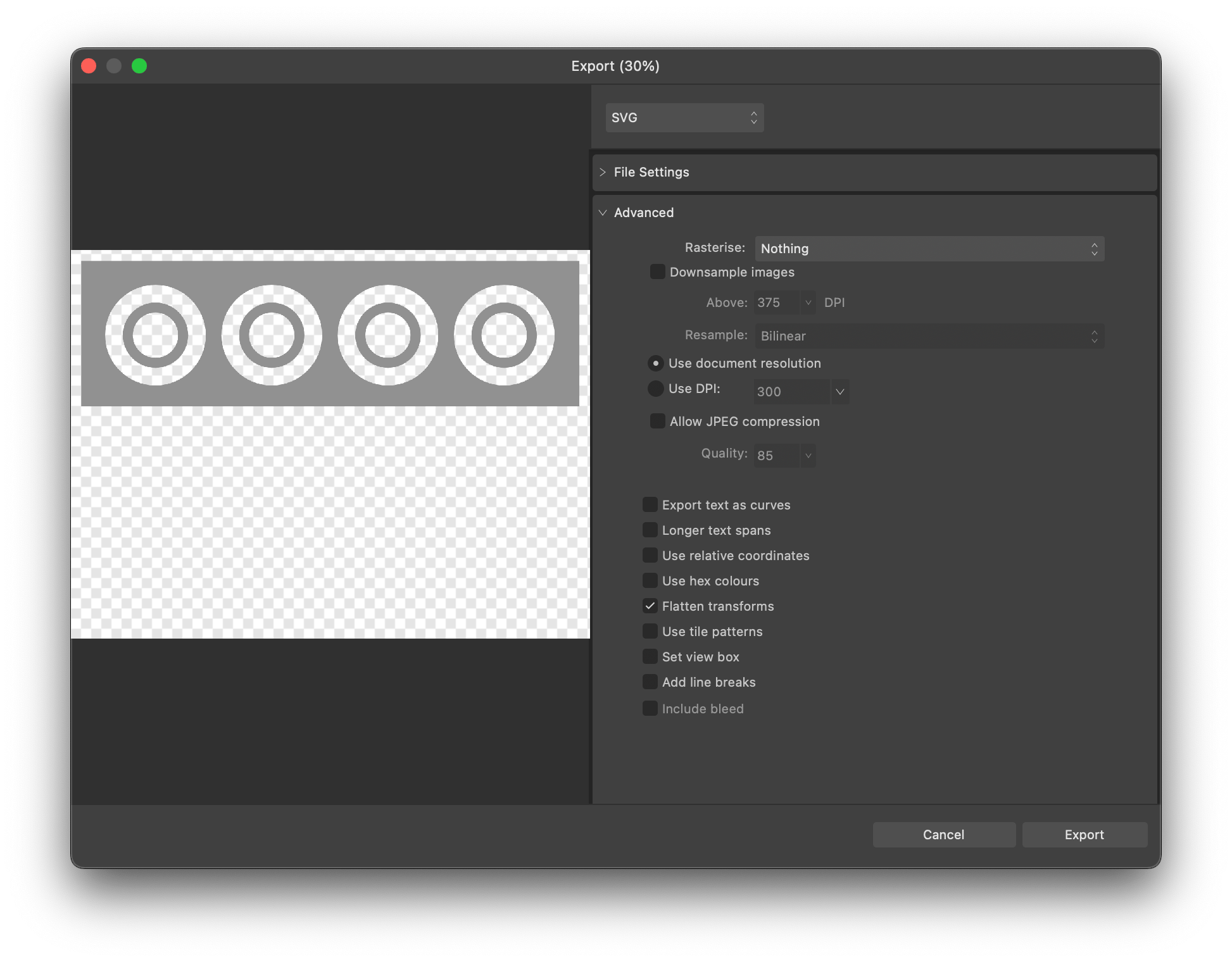Open the Use DPI 300 dropdown arrow
This screenshot has height=962, width=1232.
click(x=839, y=392)
